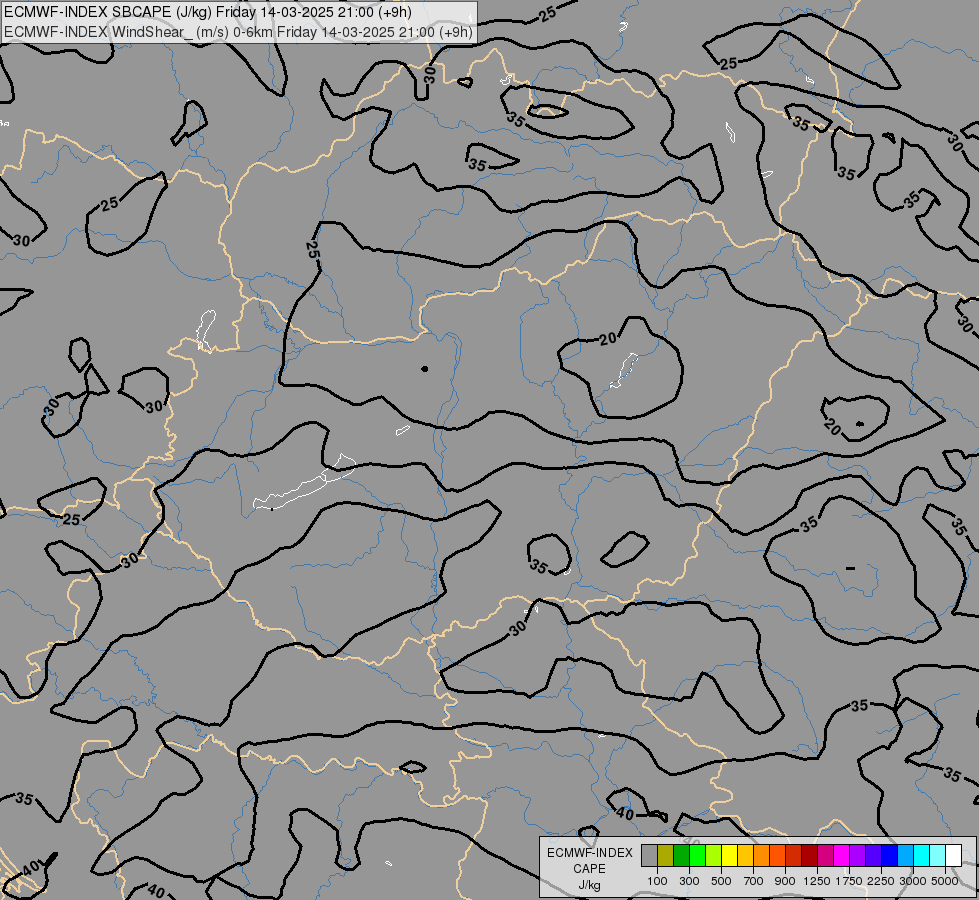Click the '1250' legend tick label
979x900 pixels.
pyautogui.click(x=817, y=881)
